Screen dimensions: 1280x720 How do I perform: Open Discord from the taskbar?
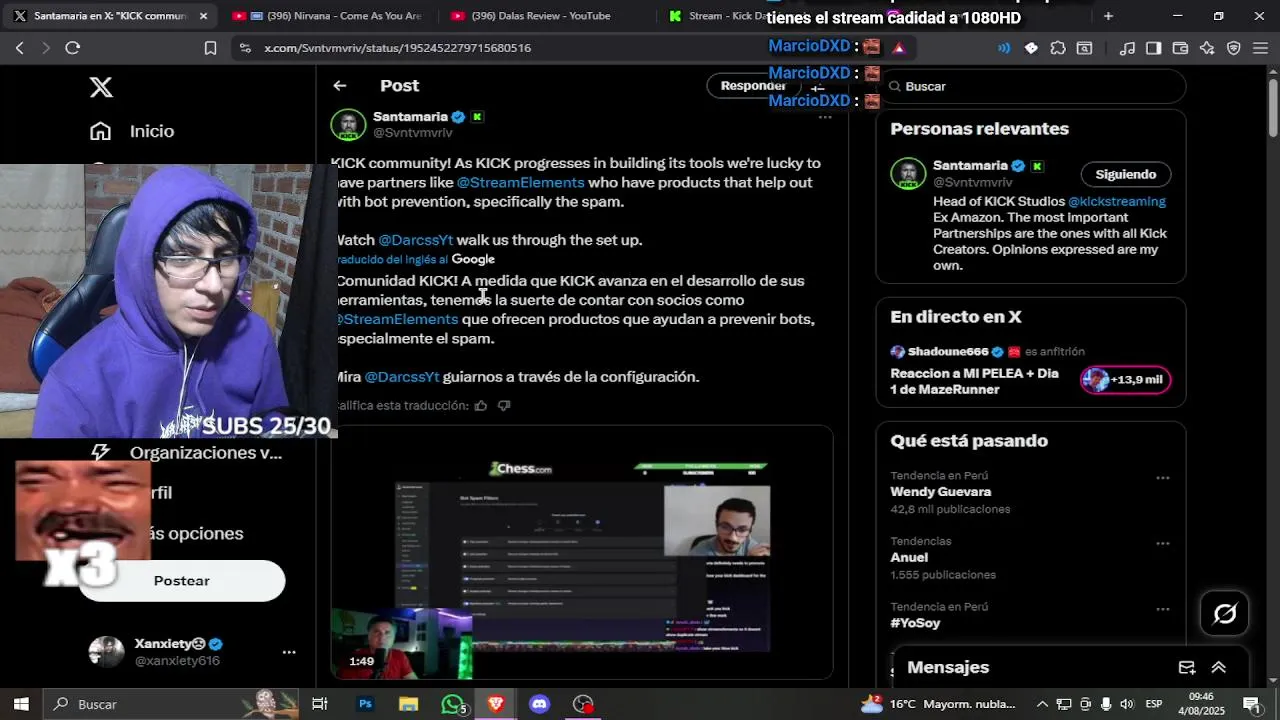click(540, 704)
